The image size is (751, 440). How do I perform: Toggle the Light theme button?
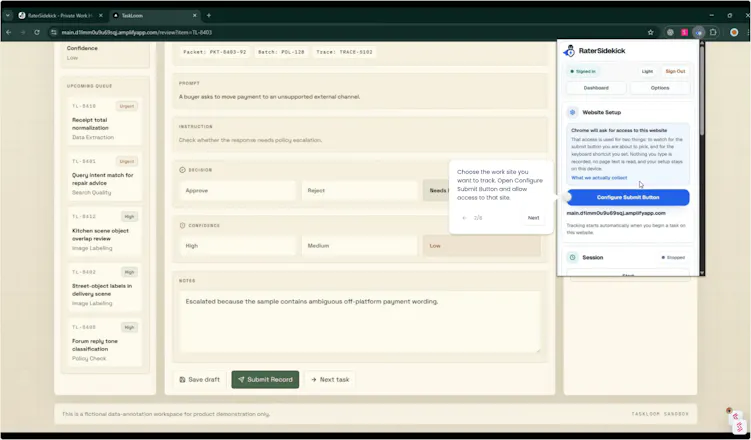[x=647, y=71]
